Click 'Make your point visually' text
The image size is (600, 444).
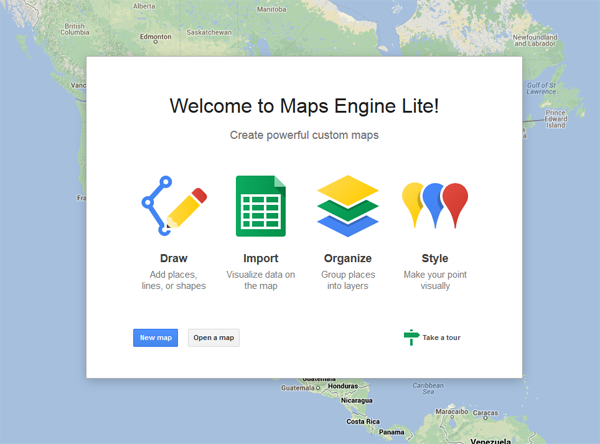(x=435, y=280)
